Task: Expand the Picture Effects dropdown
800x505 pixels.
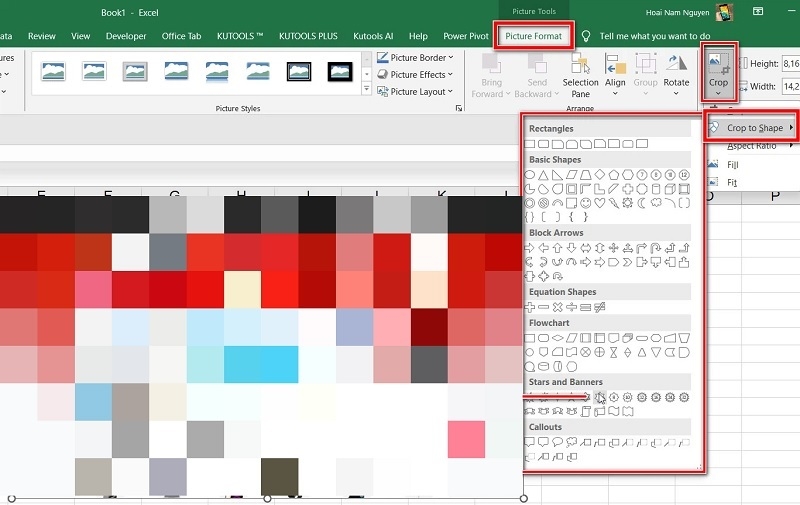Action: coord(416,75)
